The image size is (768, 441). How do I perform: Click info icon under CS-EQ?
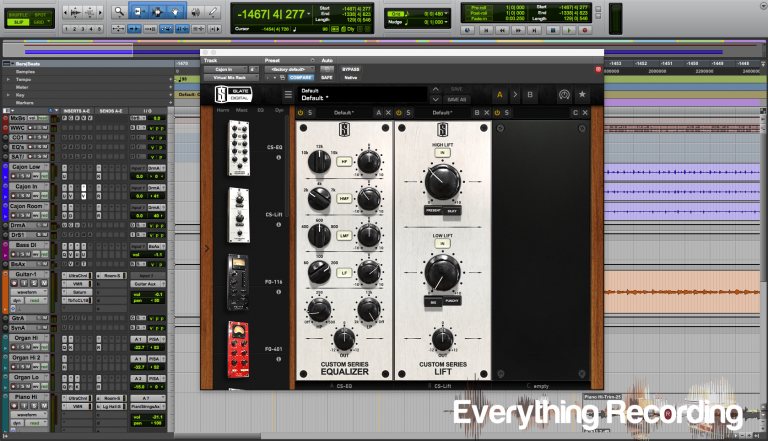[279, 158]
